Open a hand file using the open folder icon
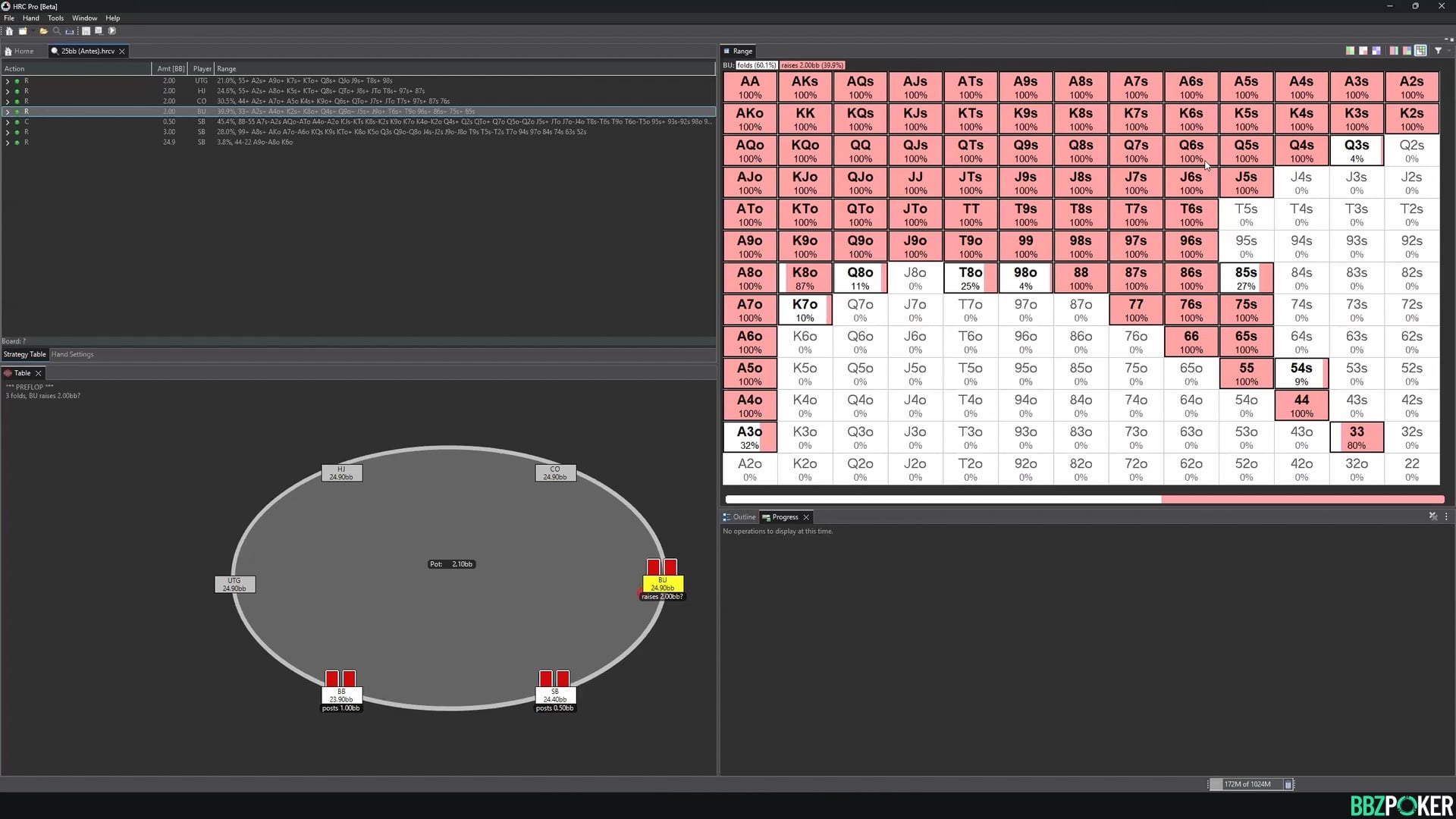 [43, 31]
